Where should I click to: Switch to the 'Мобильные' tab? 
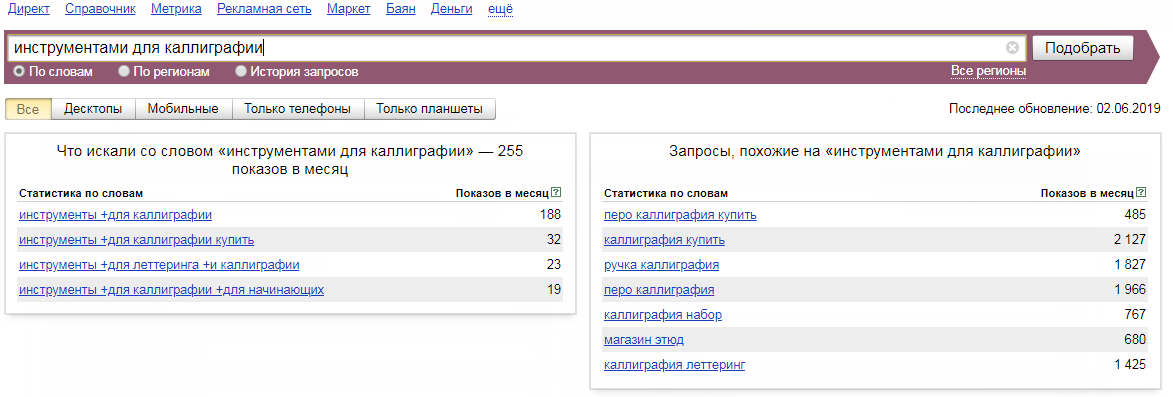click(183, 108)
